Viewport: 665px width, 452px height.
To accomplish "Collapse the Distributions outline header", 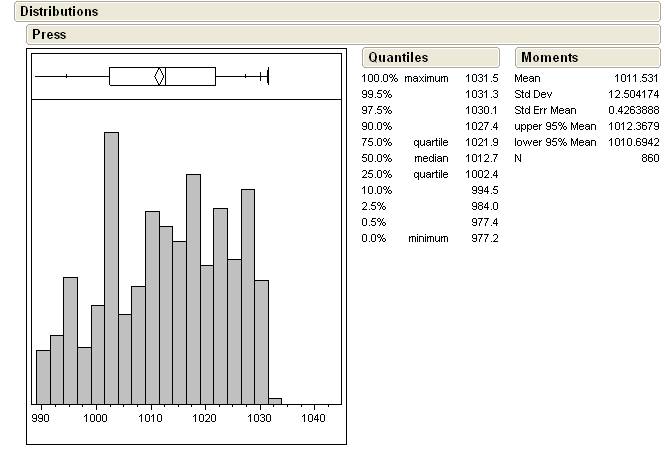I will pos(60,12).
